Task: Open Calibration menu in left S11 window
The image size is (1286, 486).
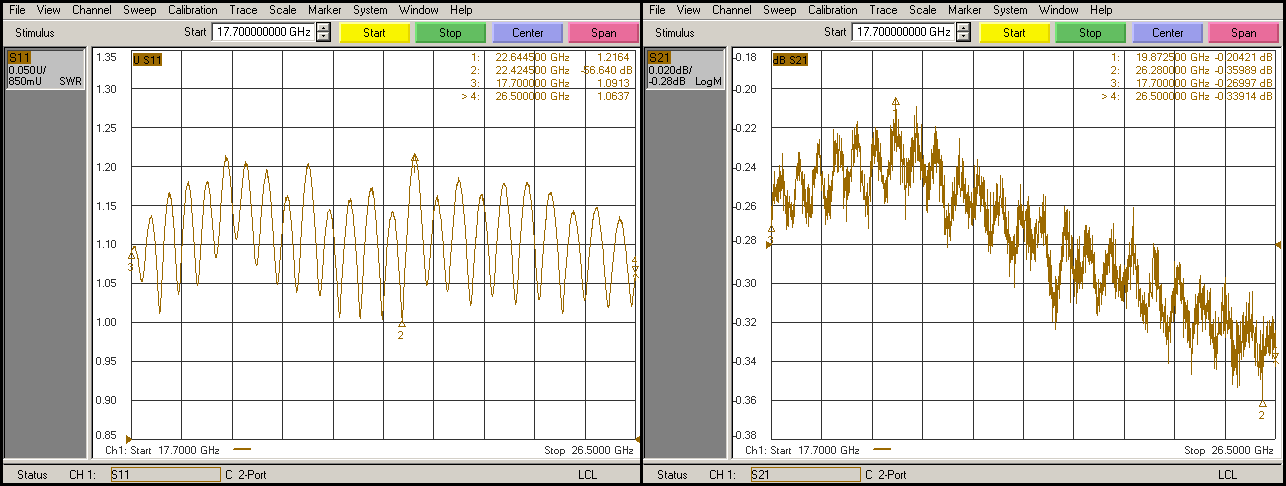Action: tap(193, 10)
